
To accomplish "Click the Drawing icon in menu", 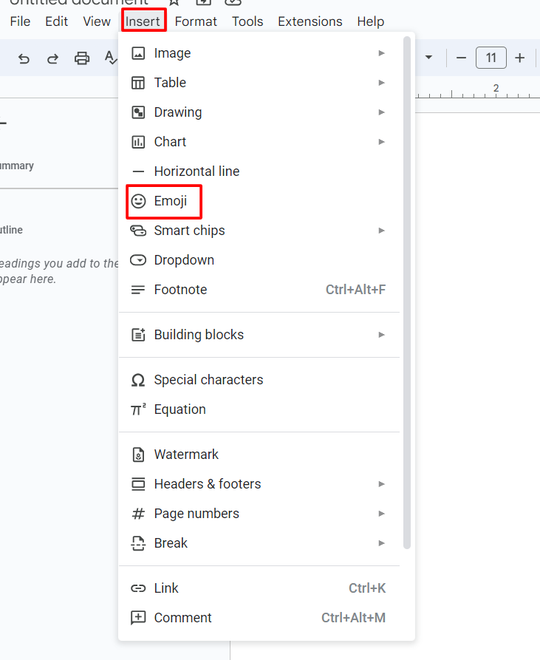I will tap(138, 112).
